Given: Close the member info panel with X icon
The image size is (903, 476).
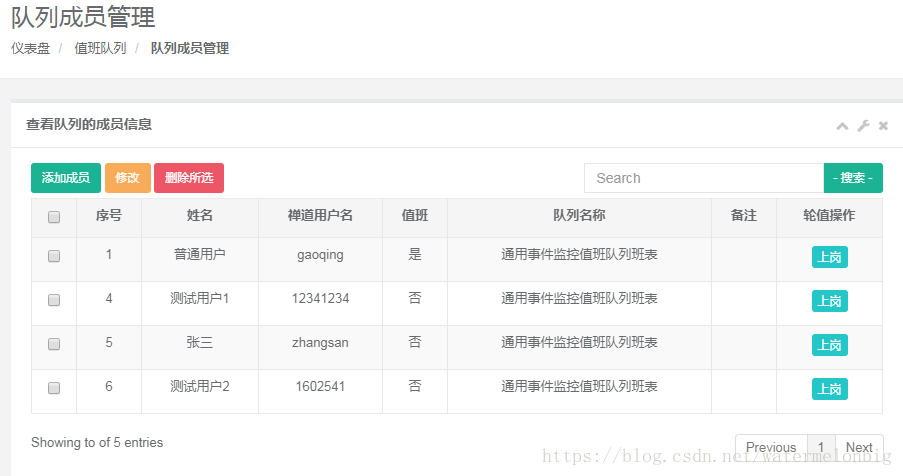Looking at the screenshot, I should coord(883,126).
